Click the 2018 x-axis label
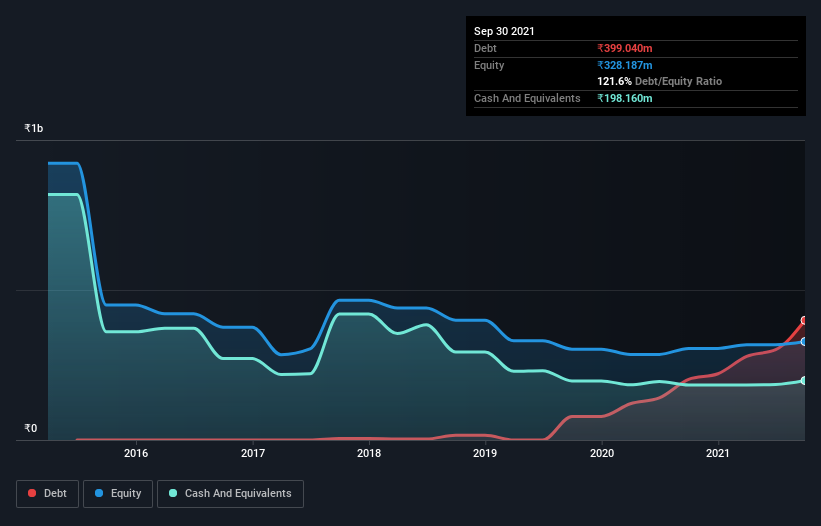 click(x=369, y=454)
